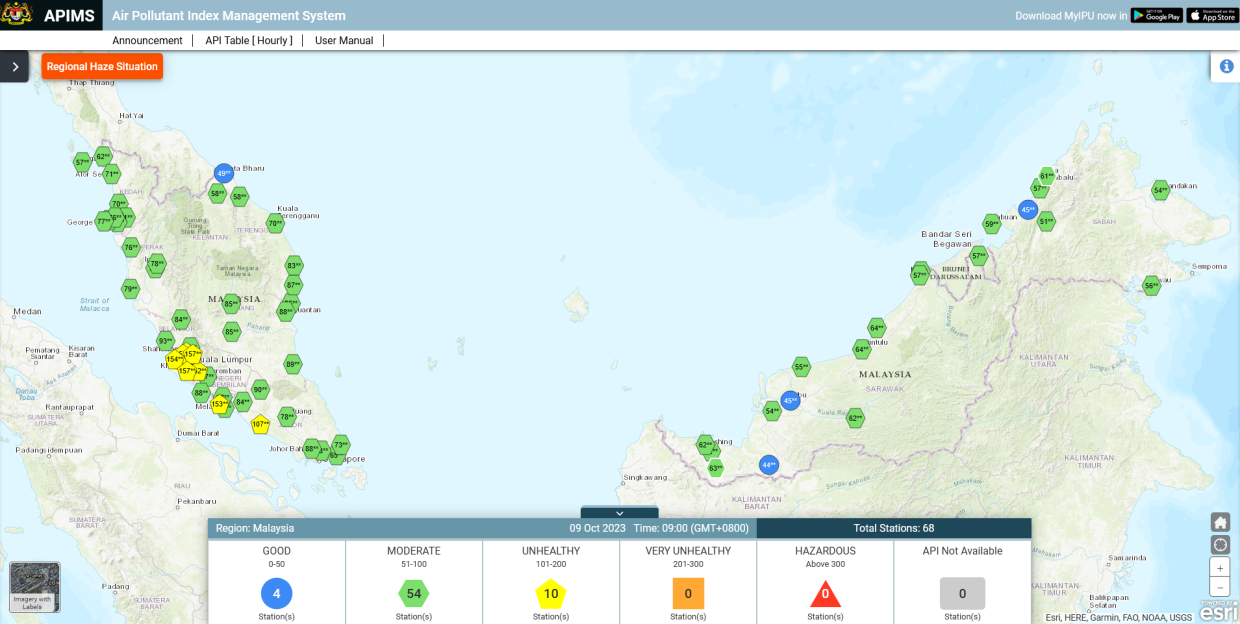
Task: Select green 76 station in Perak
Action: pos(131,247)
